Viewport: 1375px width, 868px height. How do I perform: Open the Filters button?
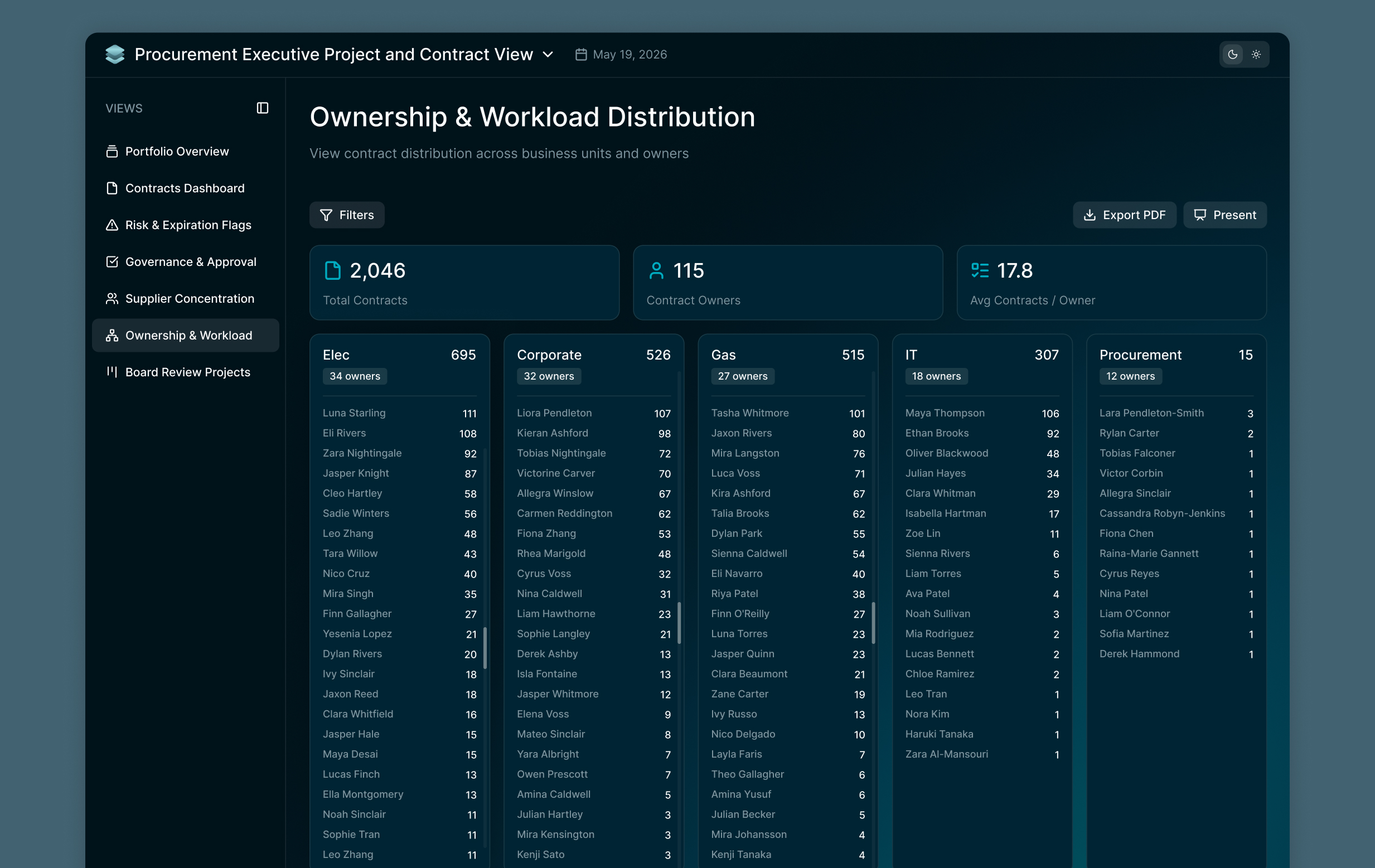(347, 215)
